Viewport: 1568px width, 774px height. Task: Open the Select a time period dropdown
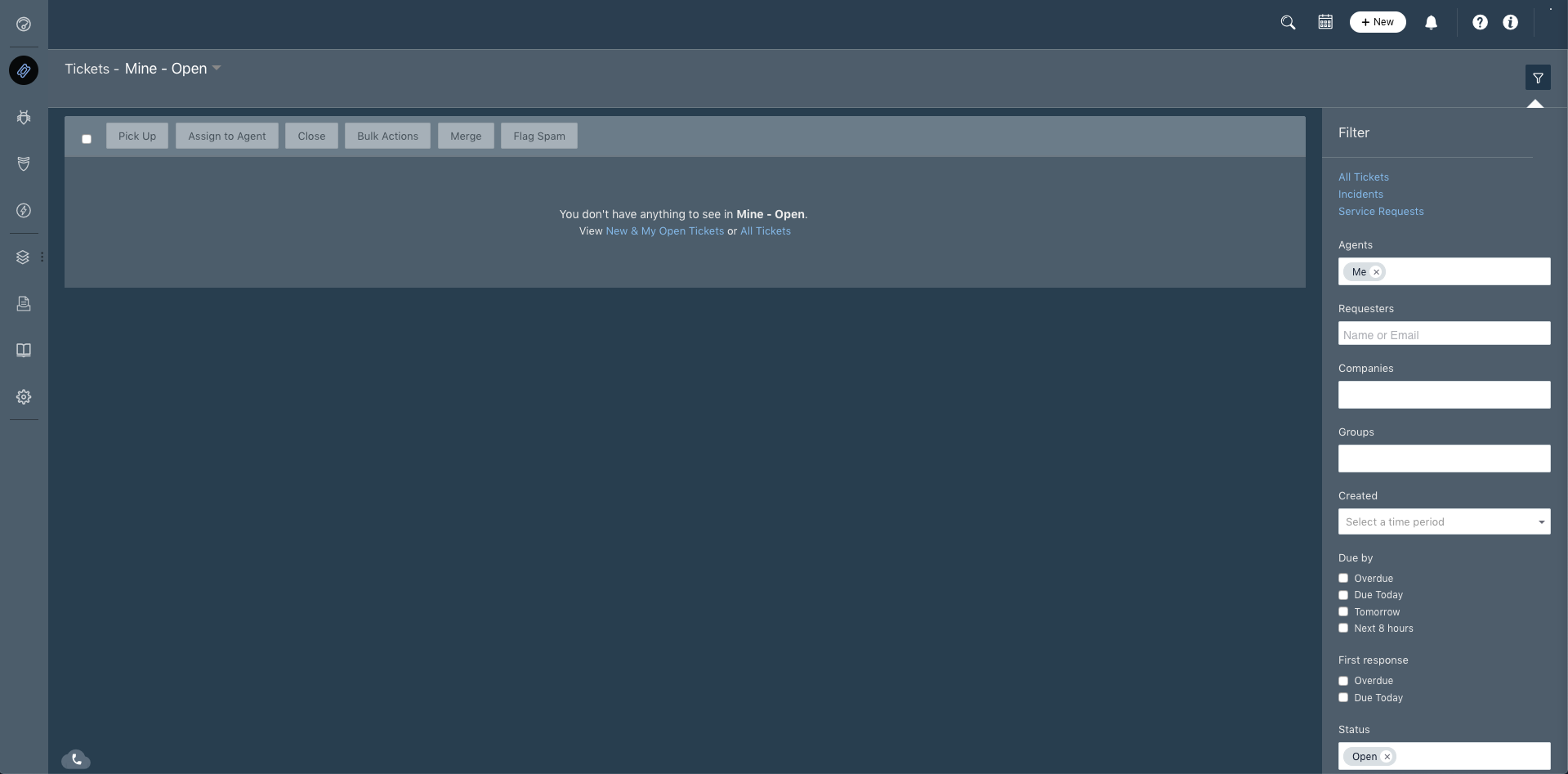pyautogui.click(x=1443, y=521)
